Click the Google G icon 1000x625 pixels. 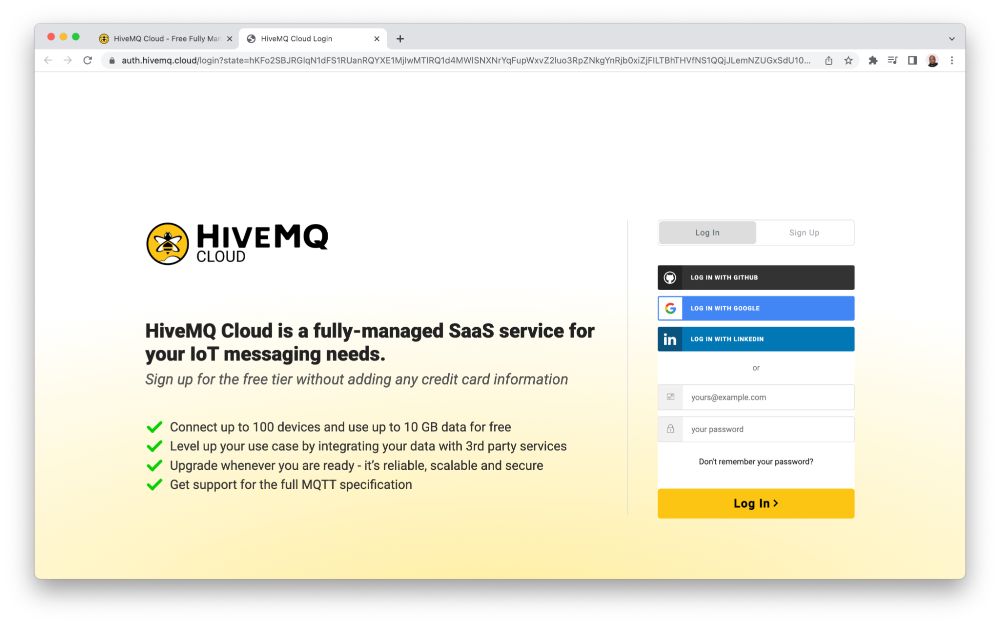tap(670, 308)
